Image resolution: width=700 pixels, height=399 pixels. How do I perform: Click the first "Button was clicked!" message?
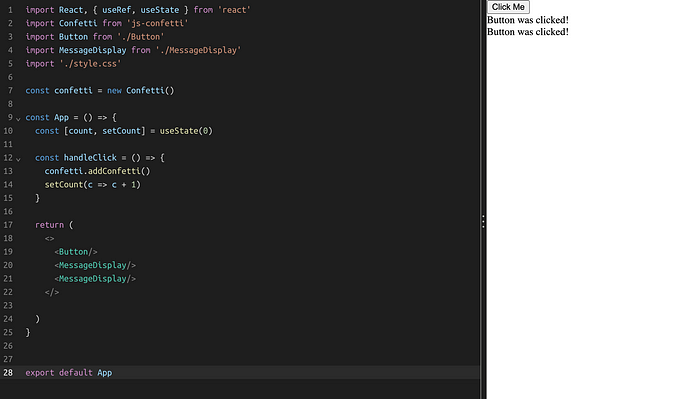point(528,20)
